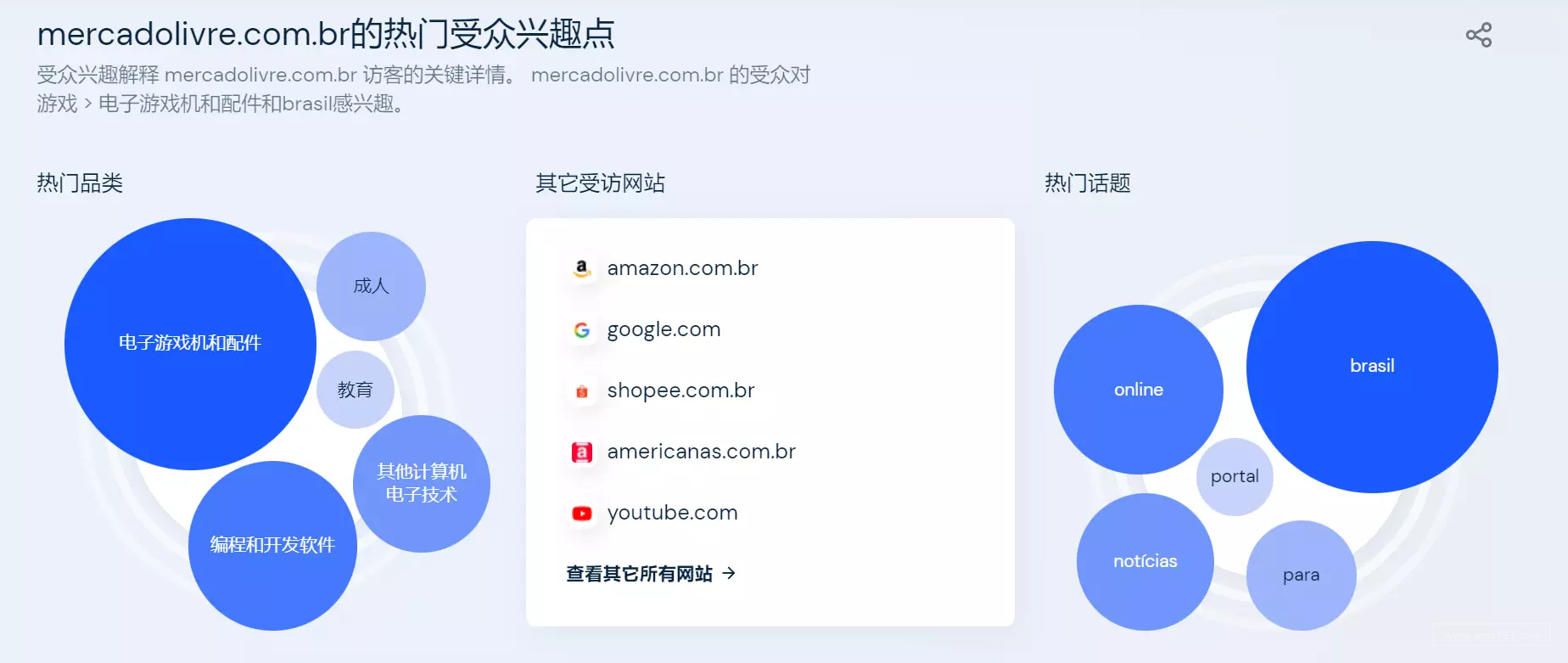Viewport: 1568px width, 663px height.
Task: Click the Google favicon icon
Action: tap(582, 330)
